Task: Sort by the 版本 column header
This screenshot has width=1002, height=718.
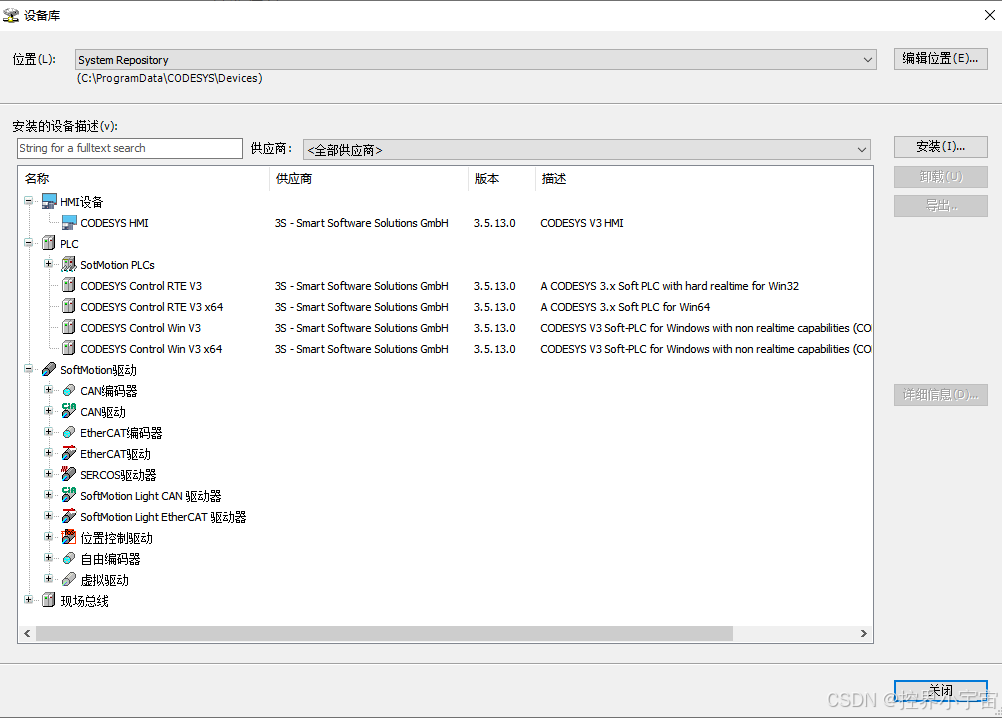Action: click(x=502, y=179)
